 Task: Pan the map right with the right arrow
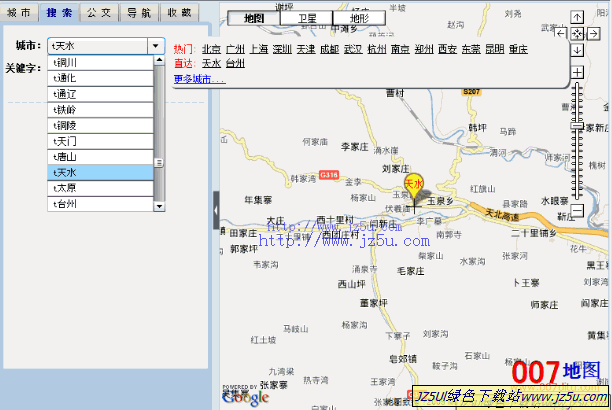coord(594,34)
